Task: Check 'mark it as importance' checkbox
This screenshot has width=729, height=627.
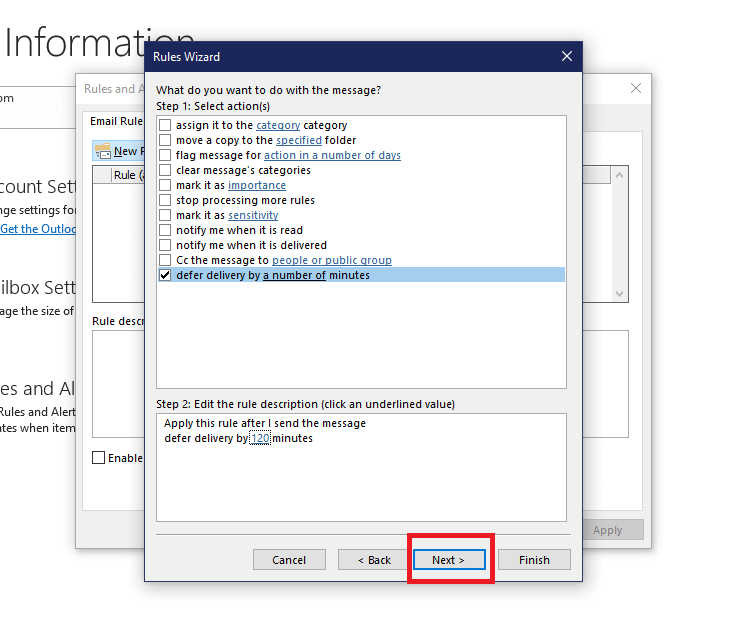Action: [165, 185]
